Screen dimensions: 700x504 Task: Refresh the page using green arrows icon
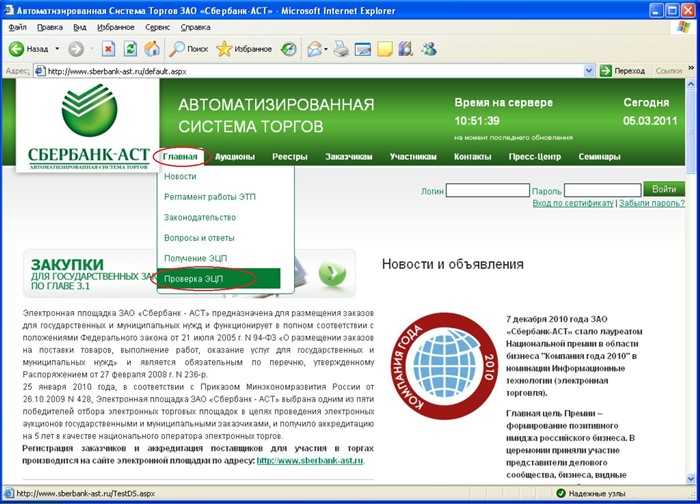pos(130,49)
